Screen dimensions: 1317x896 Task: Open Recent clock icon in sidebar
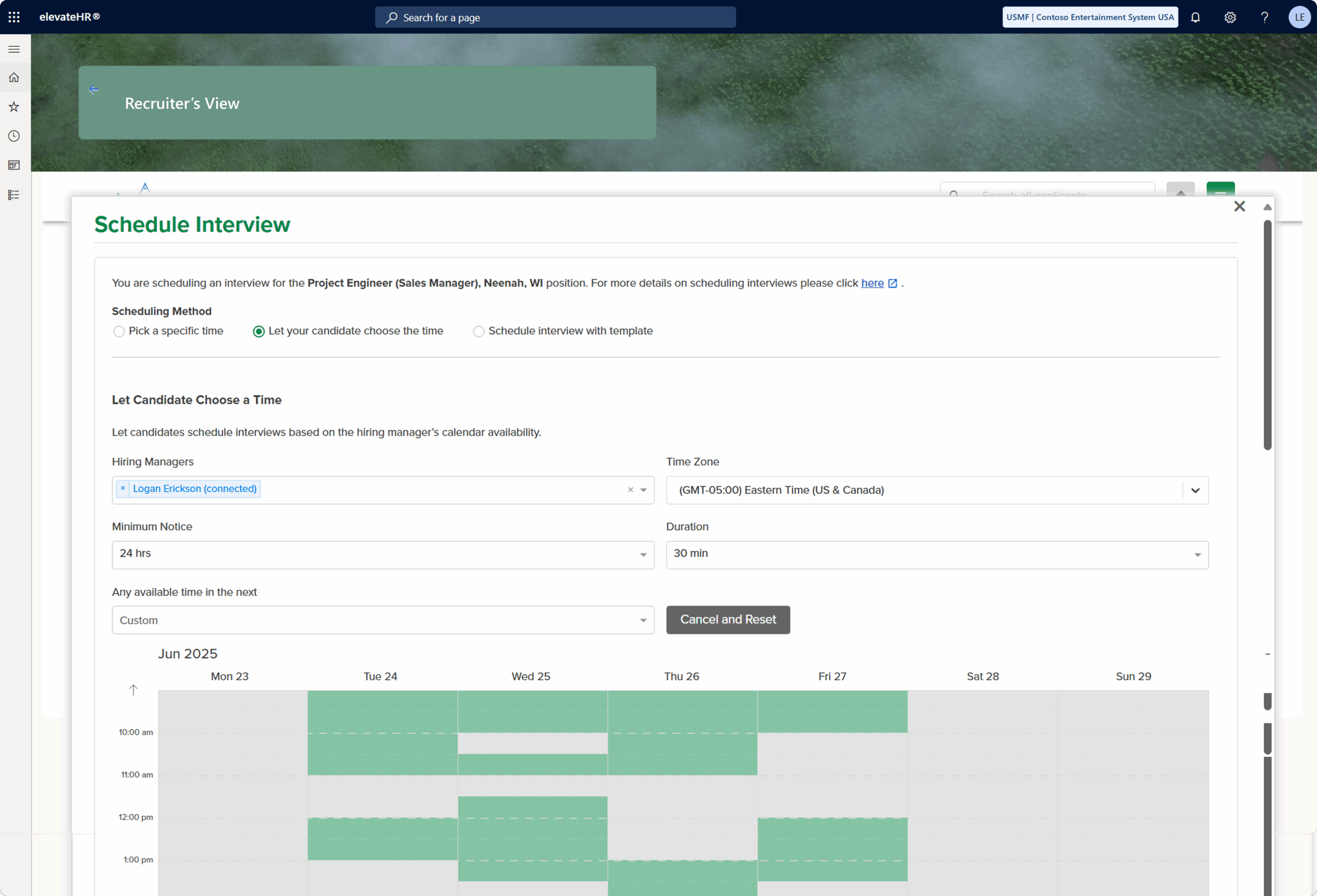14,136
